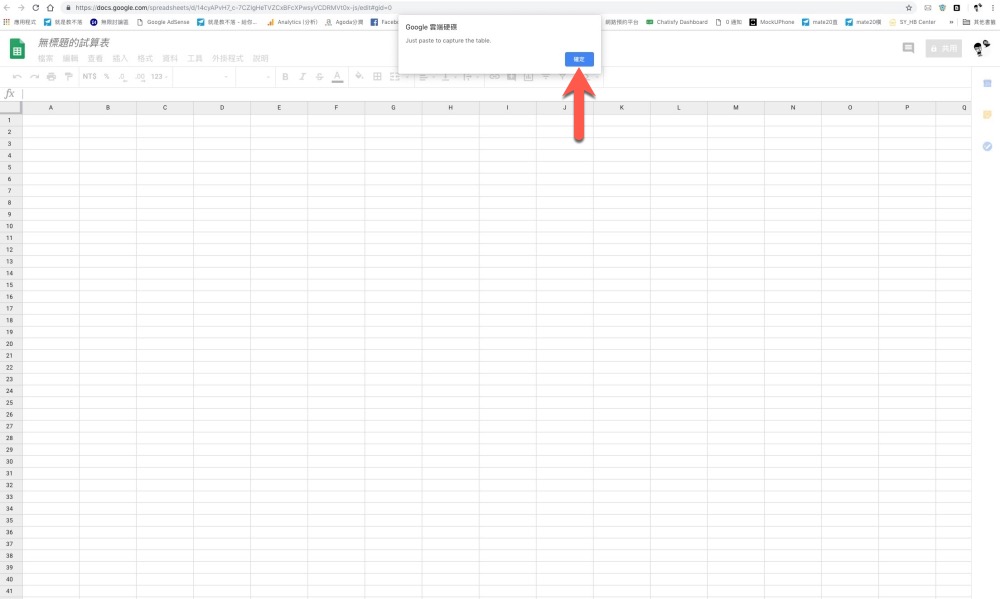Click the Merge cells icon
Screen dimensions: 1000x599
pyautogui.click(x=395, y=77)
